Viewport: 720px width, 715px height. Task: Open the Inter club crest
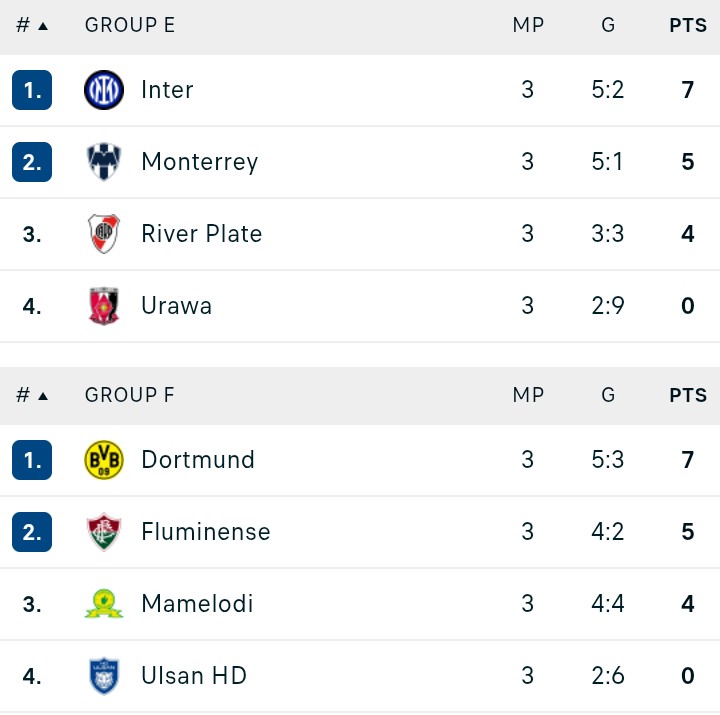click(x=104, y=90)
